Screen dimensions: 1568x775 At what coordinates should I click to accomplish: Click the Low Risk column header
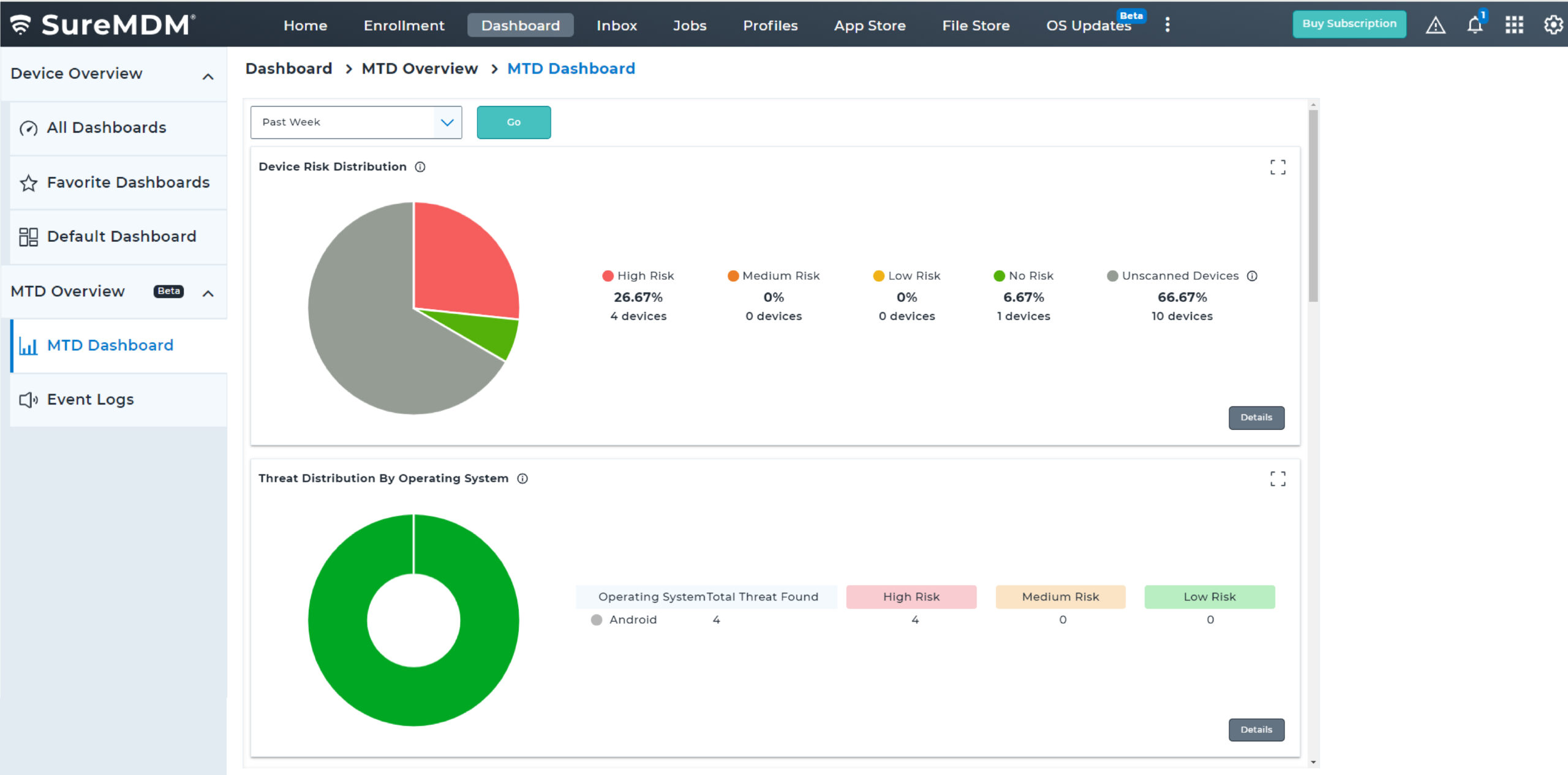(x=1210, y=597)
